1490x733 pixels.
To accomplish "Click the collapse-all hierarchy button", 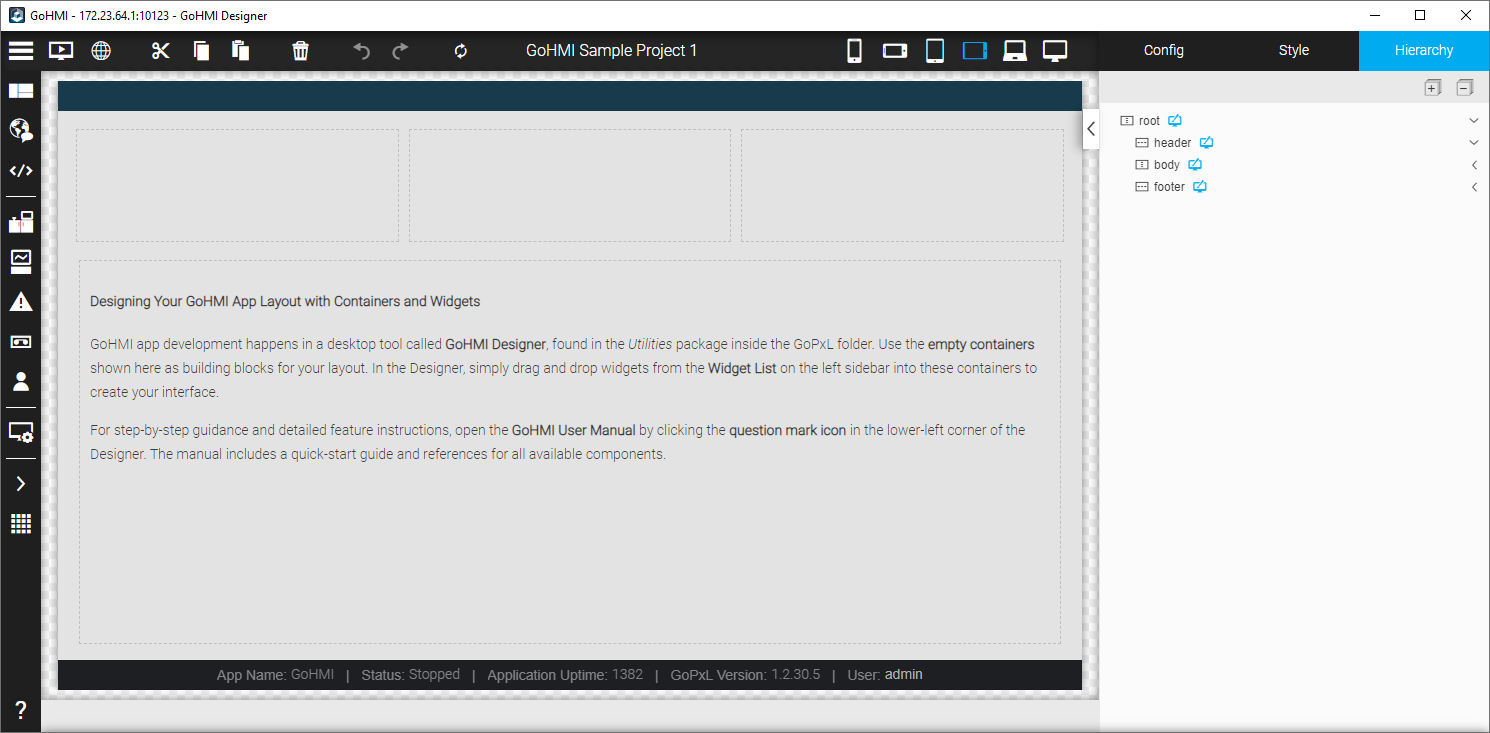I will (x=1464, y=88).
